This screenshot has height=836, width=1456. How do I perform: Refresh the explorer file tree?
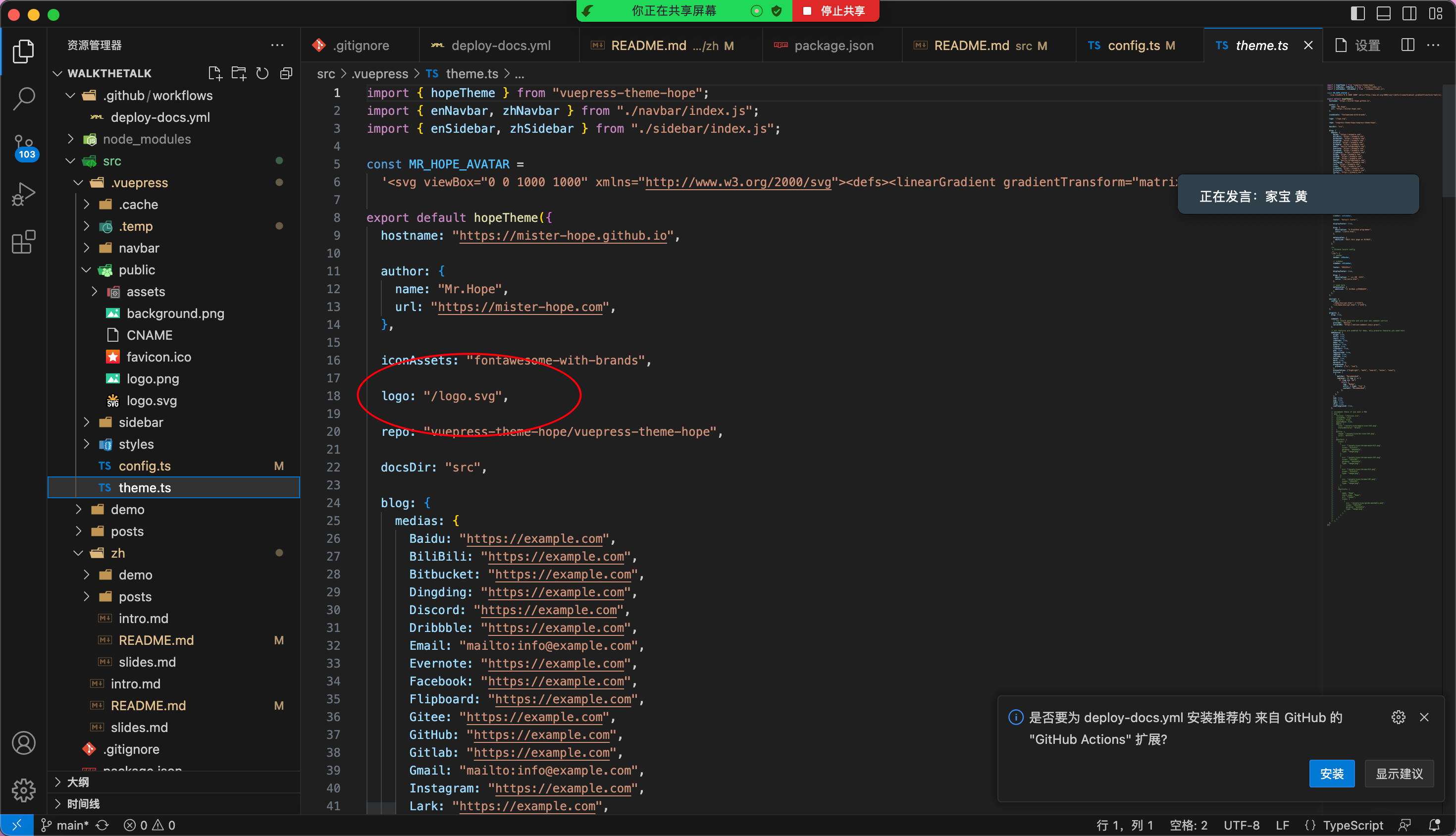click(x=262, y=73)
